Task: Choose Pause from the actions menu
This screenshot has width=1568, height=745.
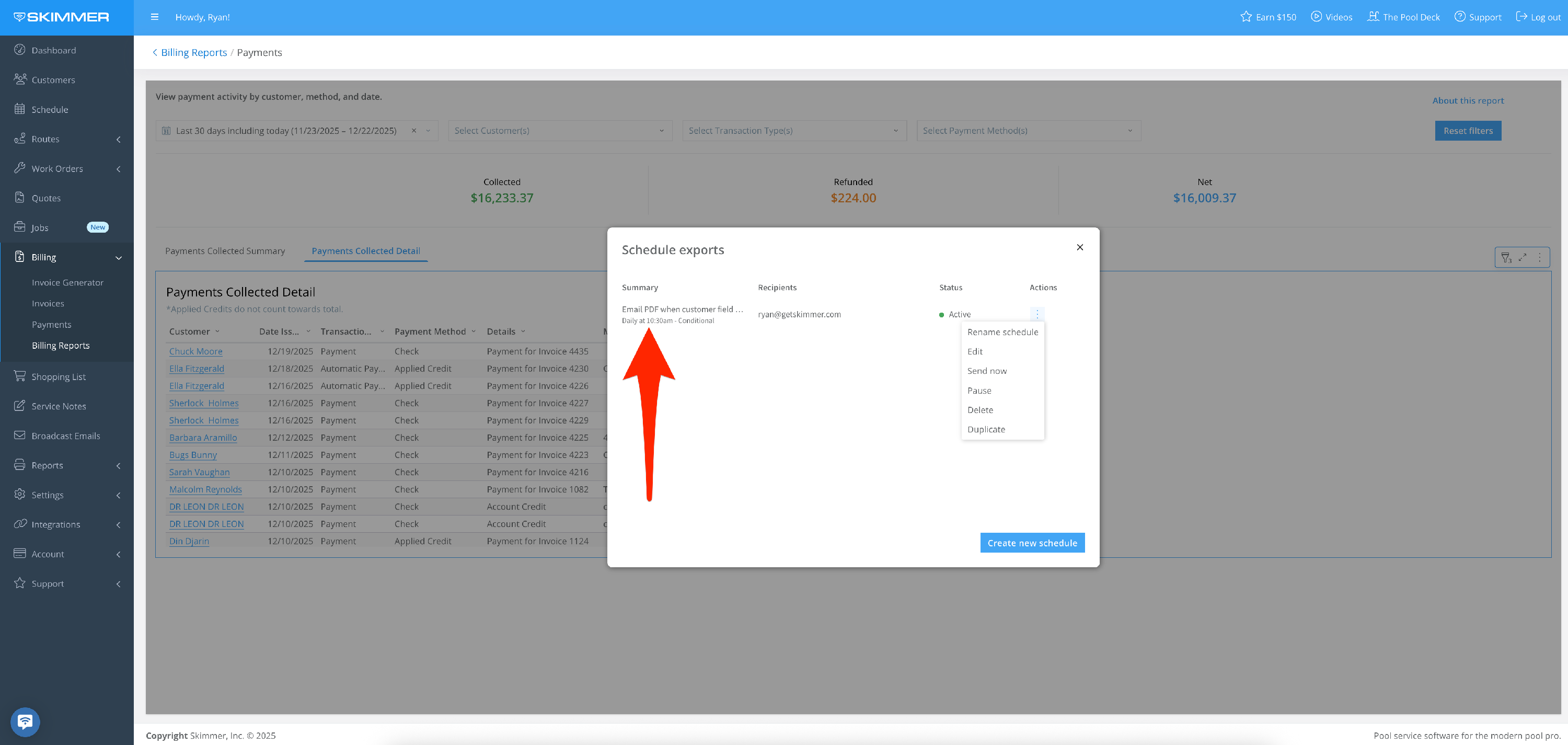Action: point(979,390)
